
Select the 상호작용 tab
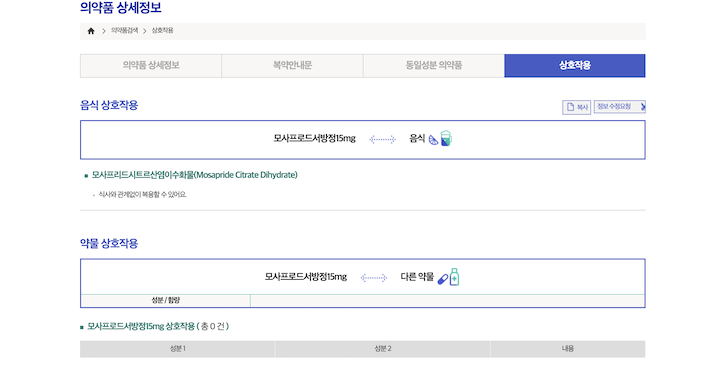(x=575, y=66)
